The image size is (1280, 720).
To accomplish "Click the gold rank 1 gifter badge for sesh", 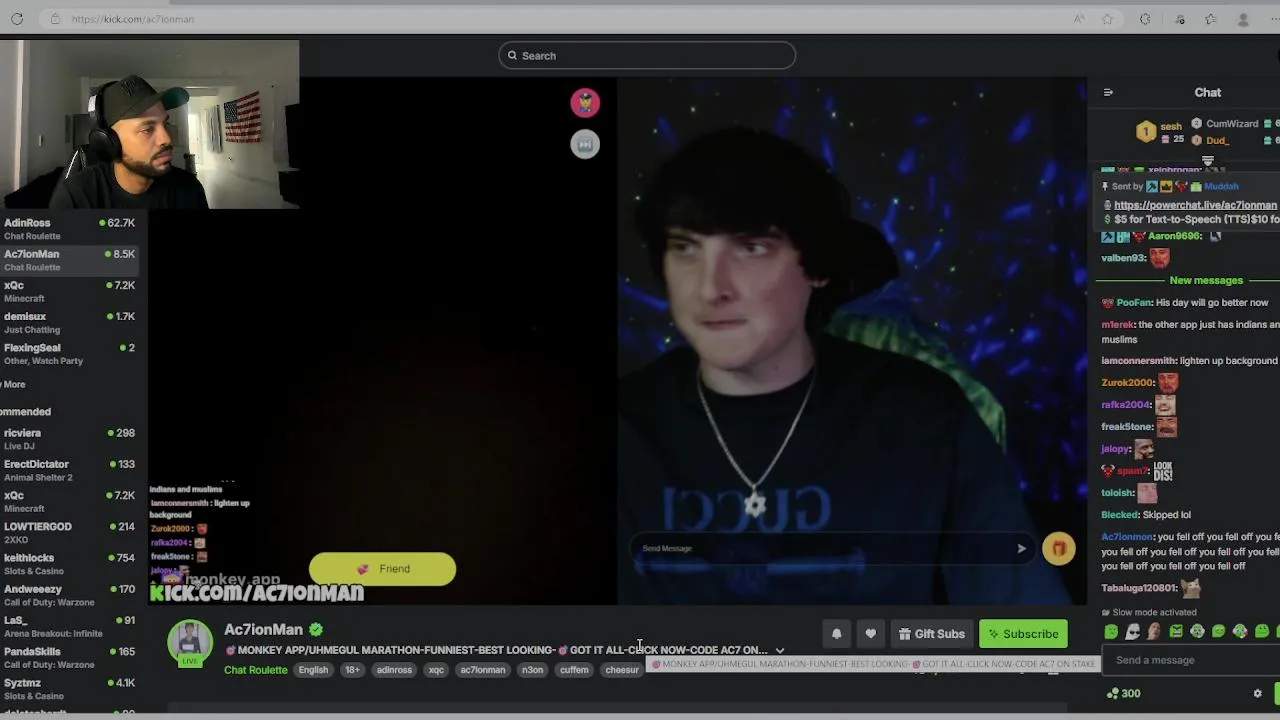I will (x=1145, y=131).
